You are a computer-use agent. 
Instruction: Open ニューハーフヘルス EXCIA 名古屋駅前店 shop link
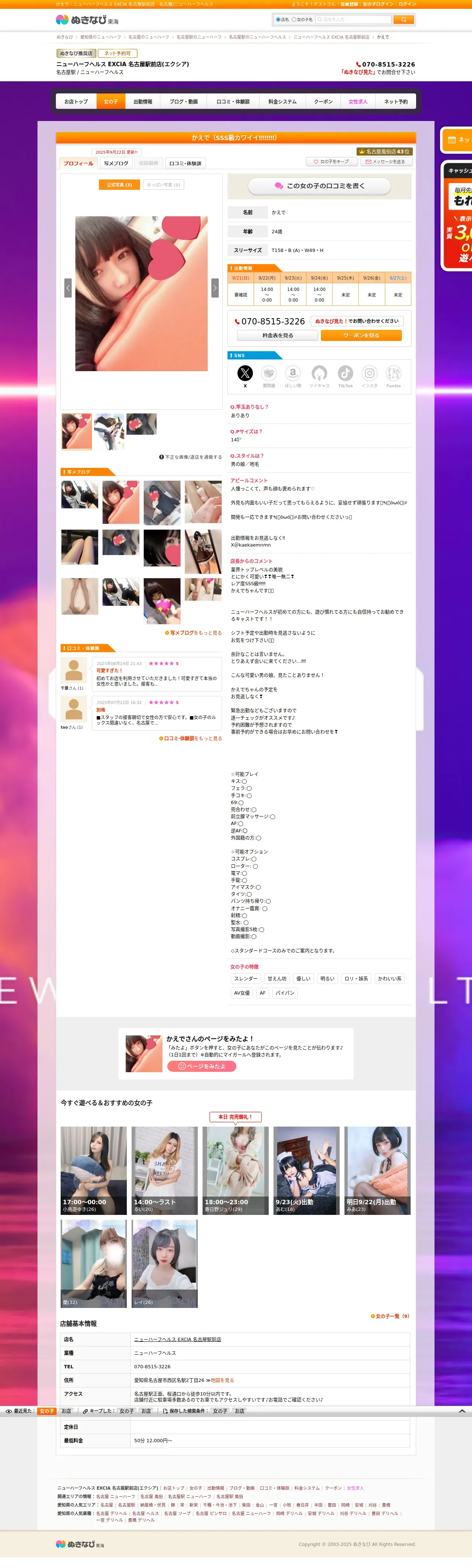pos(178,1339)
